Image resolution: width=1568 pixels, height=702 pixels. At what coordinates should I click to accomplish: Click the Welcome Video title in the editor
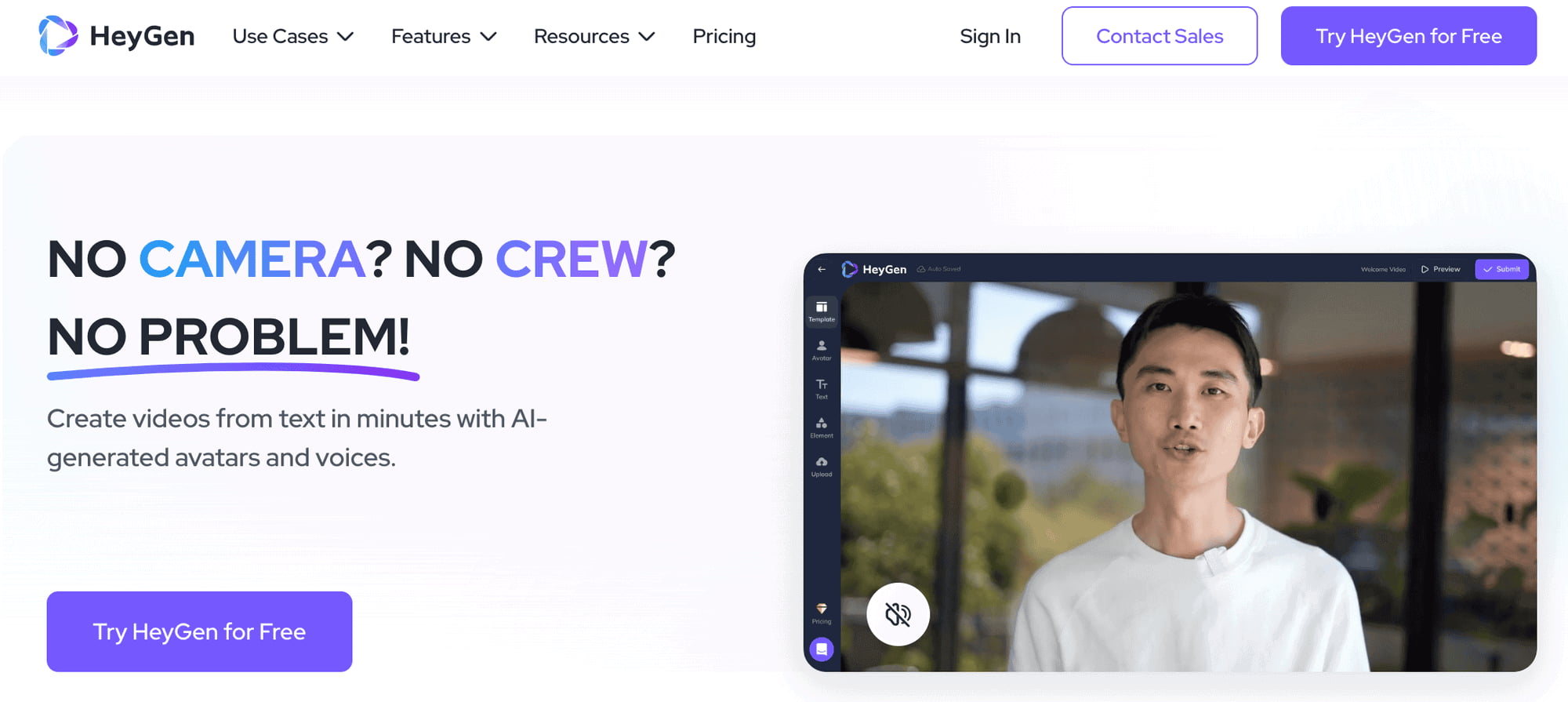[x=1383, y=269]
